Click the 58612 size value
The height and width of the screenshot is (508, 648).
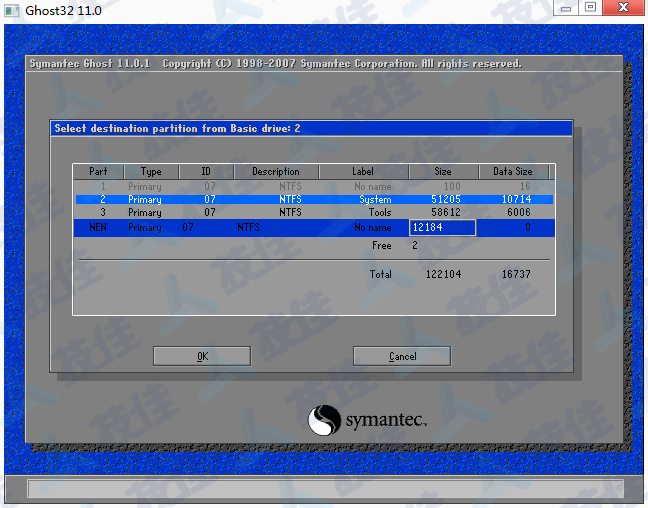446,212
